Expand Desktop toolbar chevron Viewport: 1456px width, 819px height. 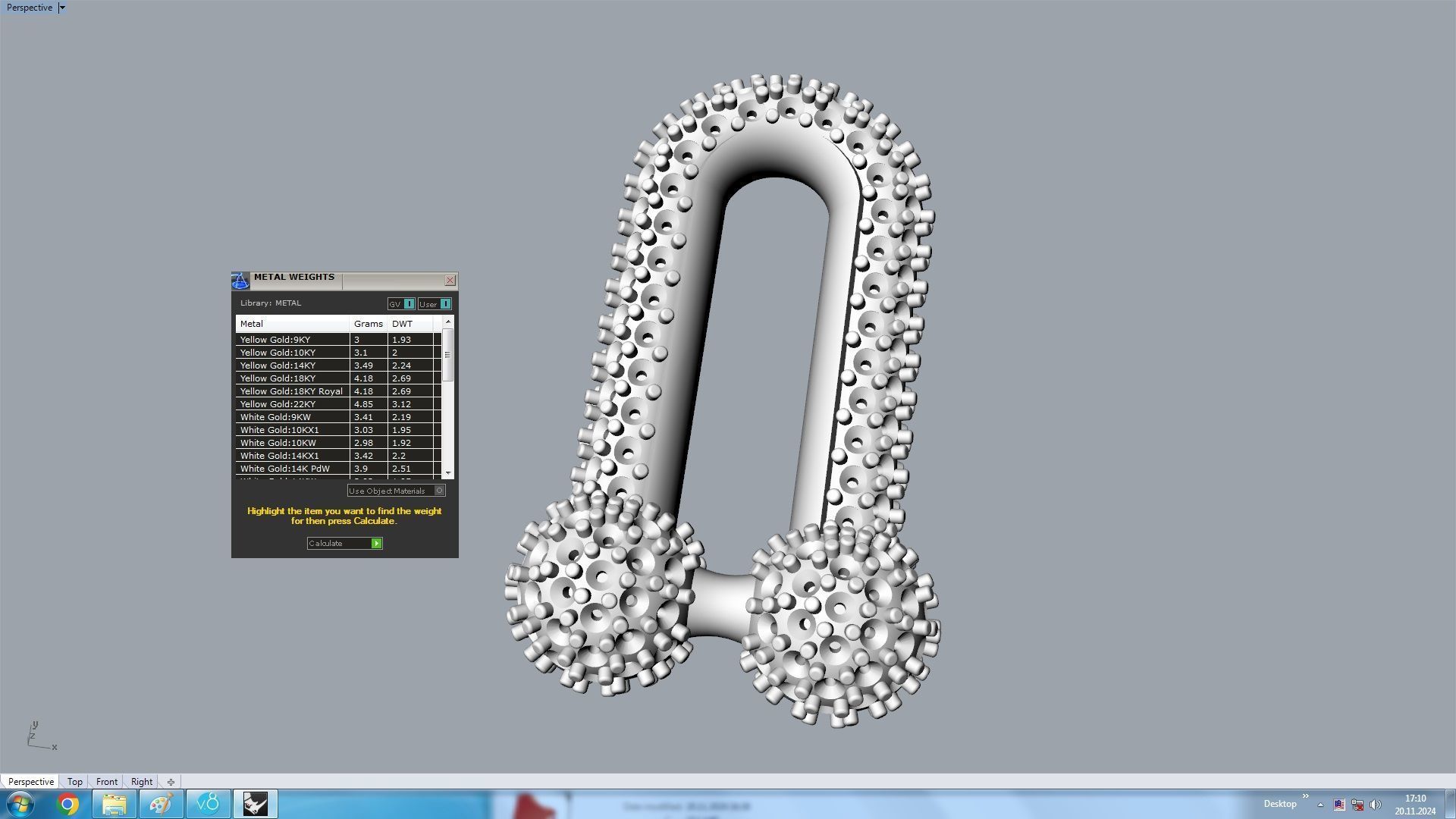pyautogui.click(x=1305, y=796)
